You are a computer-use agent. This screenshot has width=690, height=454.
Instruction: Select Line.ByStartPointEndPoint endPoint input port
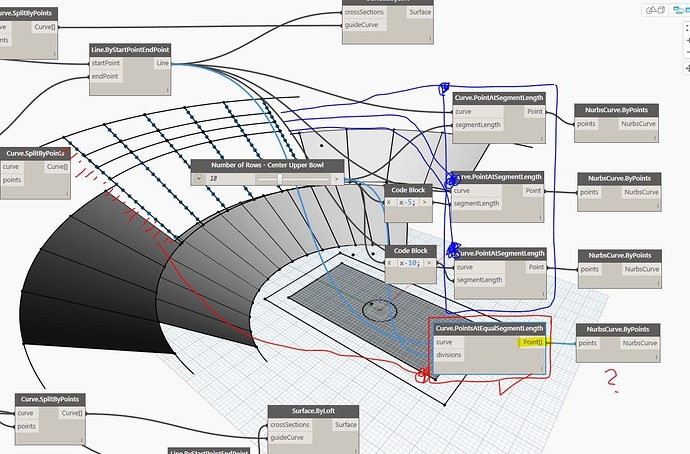tap(105, 77)
